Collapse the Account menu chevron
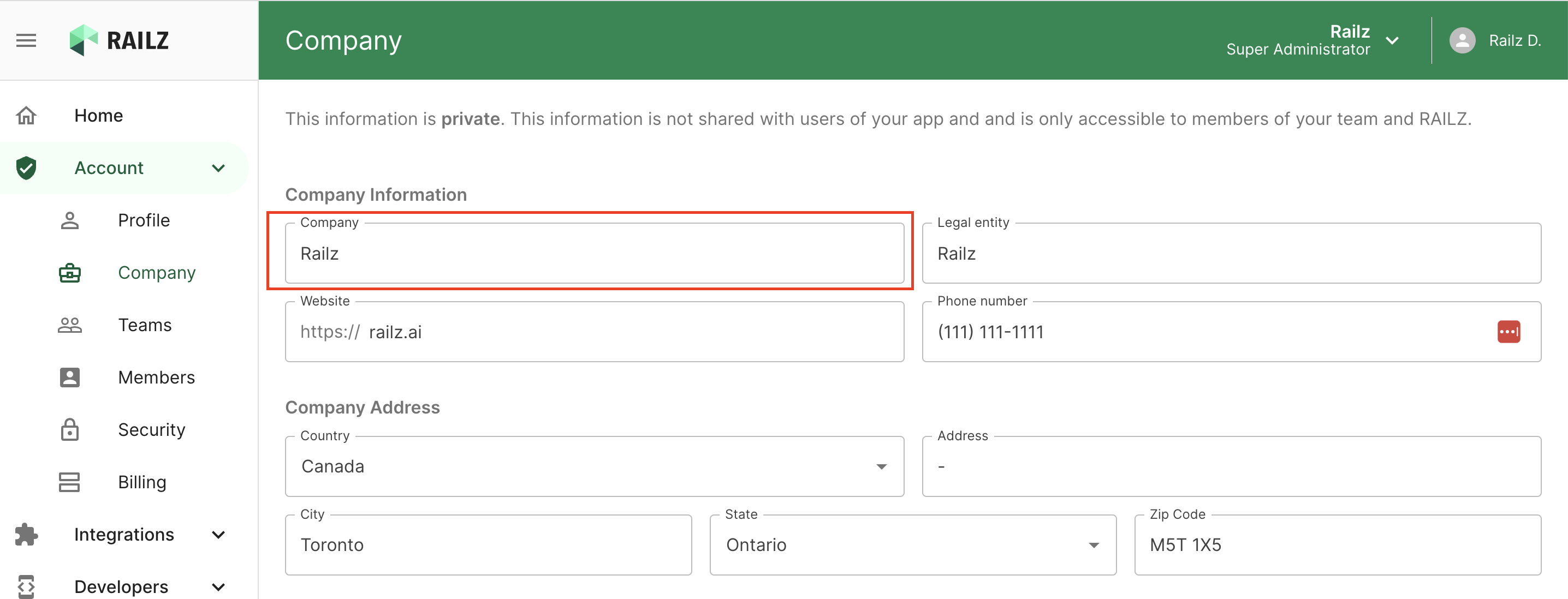The height and width of the screenshot is (599, 1568). point(218,168)
